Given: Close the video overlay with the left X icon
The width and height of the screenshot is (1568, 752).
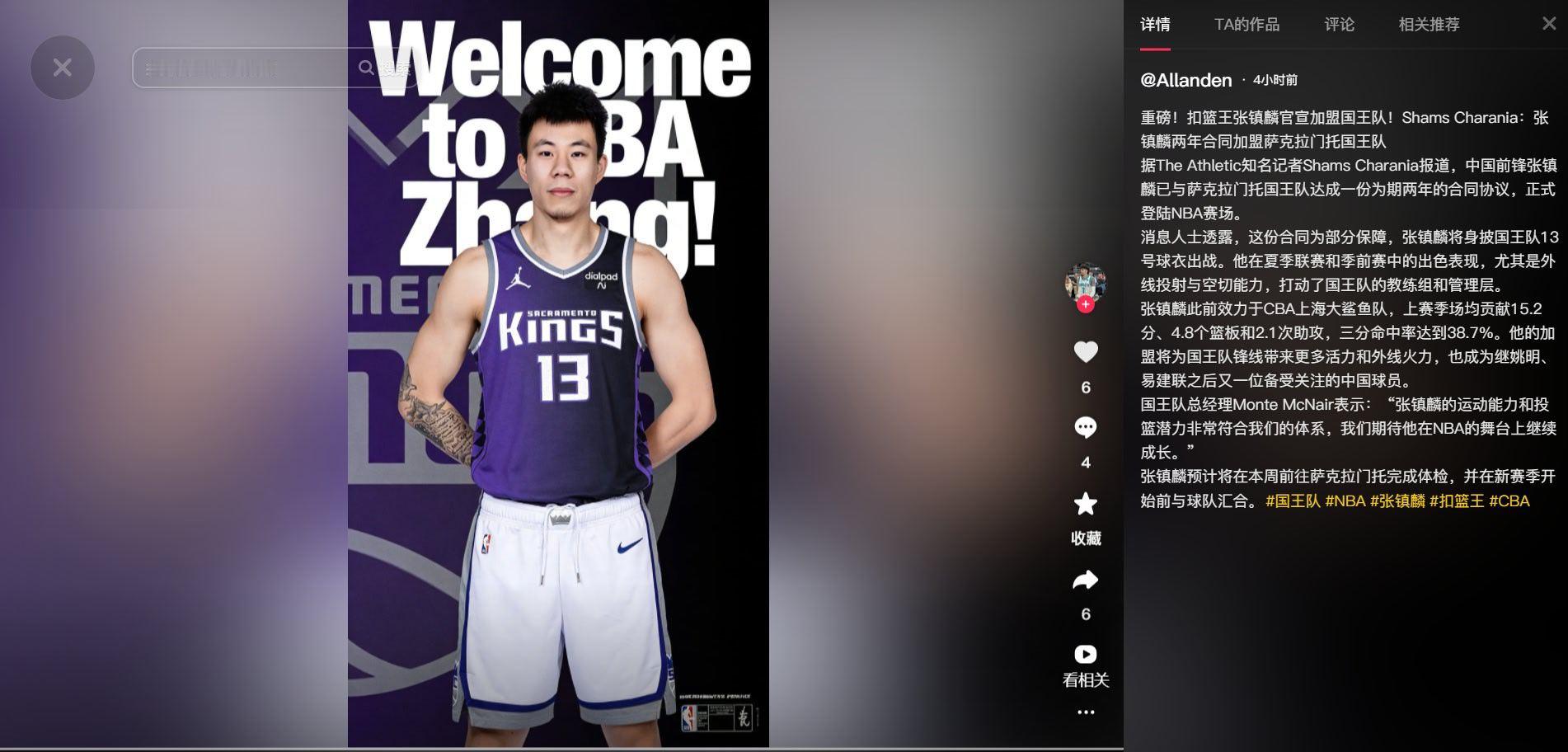Looking at the screenshot, I should pos(62,68).
